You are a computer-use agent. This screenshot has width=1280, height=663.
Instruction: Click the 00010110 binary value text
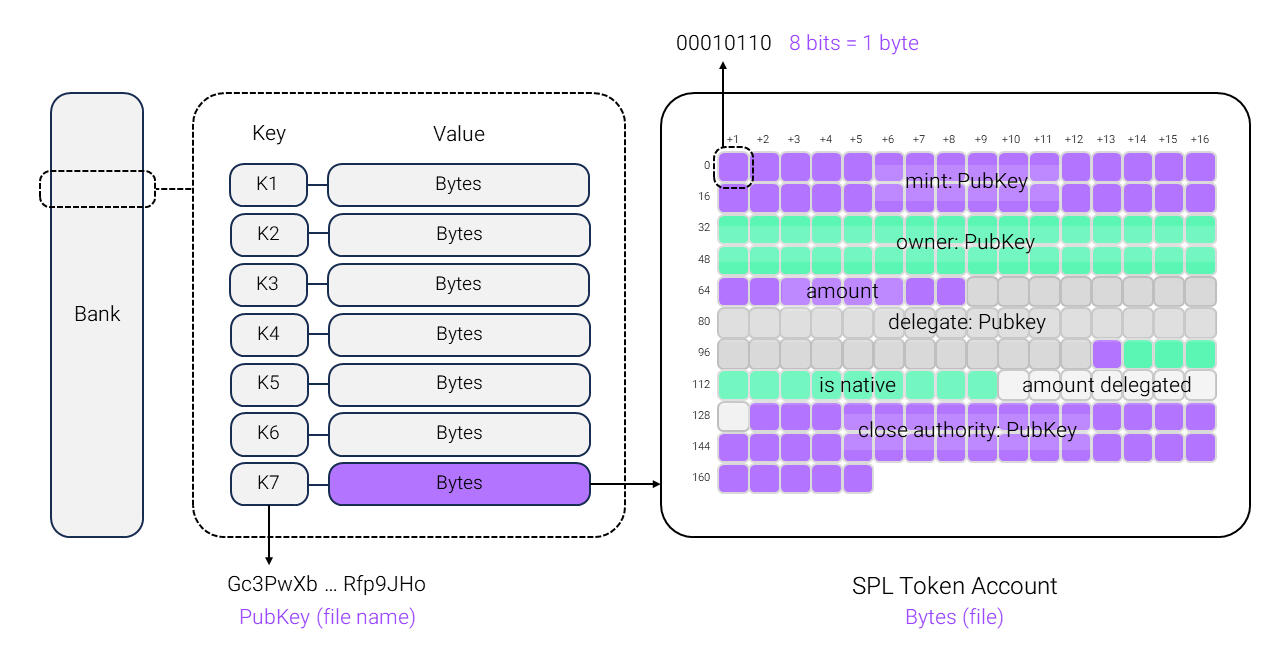pyautogui.click(x=724, y=43)
